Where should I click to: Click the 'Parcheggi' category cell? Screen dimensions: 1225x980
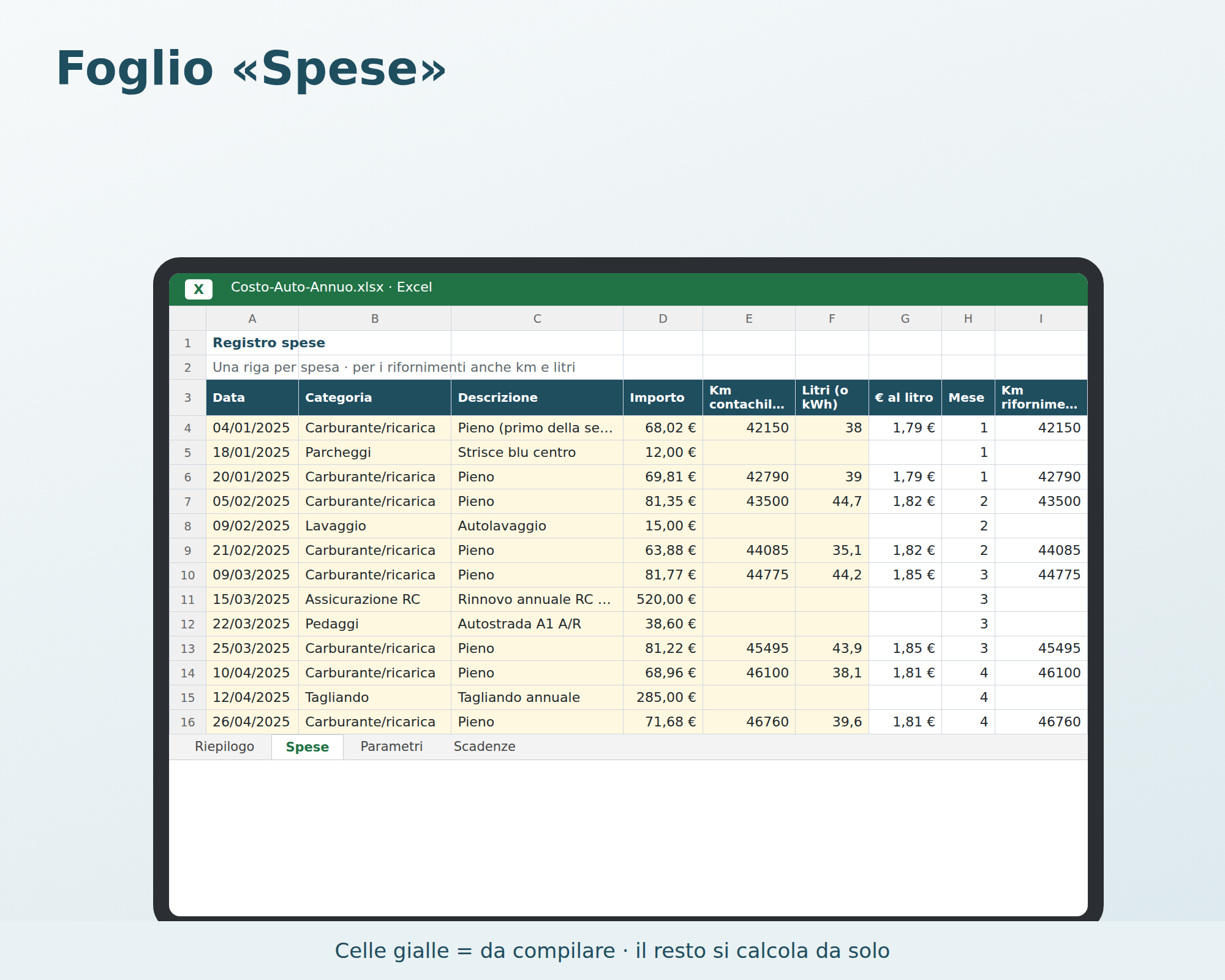[x=375, y=453]
